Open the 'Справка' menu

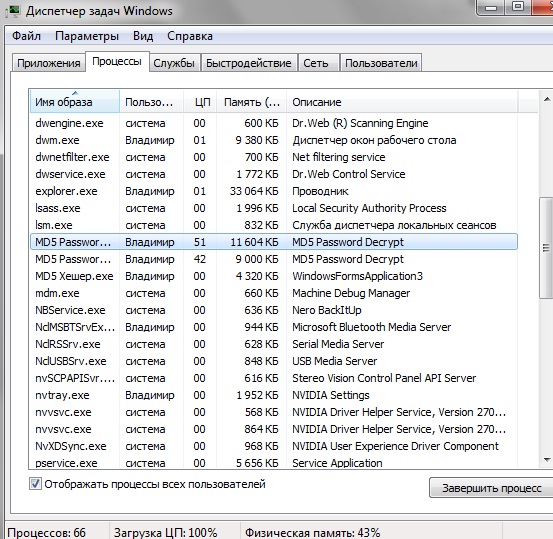[x=190, y=36]
